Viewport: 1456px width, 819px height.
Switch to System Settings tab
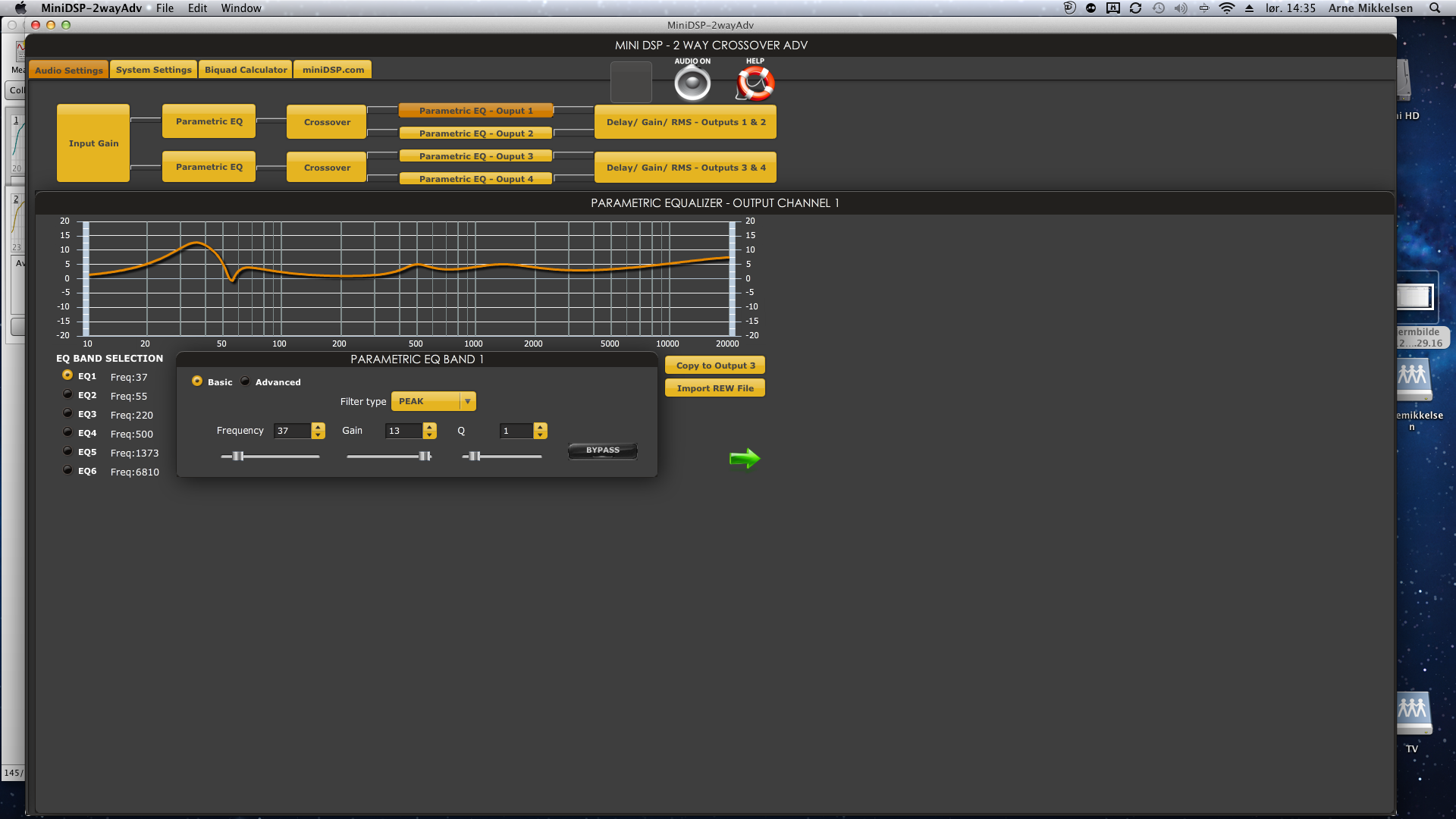tap(153, 70)
